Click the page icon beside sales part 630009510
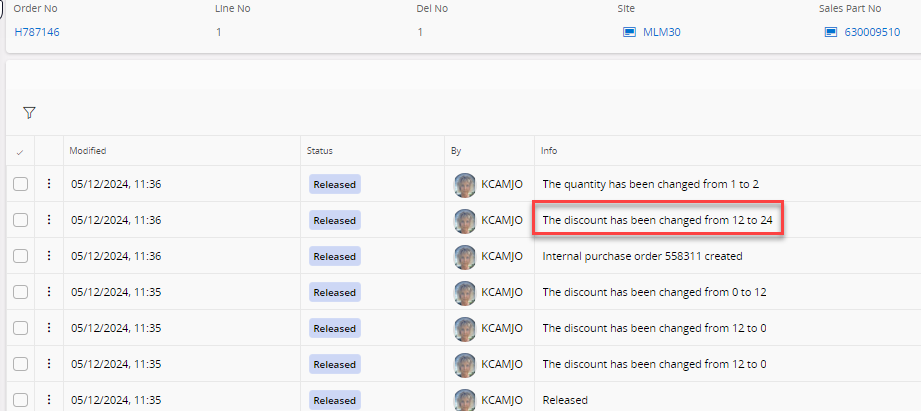The width and height of the screenshot is (921, 411). point(830,32)
